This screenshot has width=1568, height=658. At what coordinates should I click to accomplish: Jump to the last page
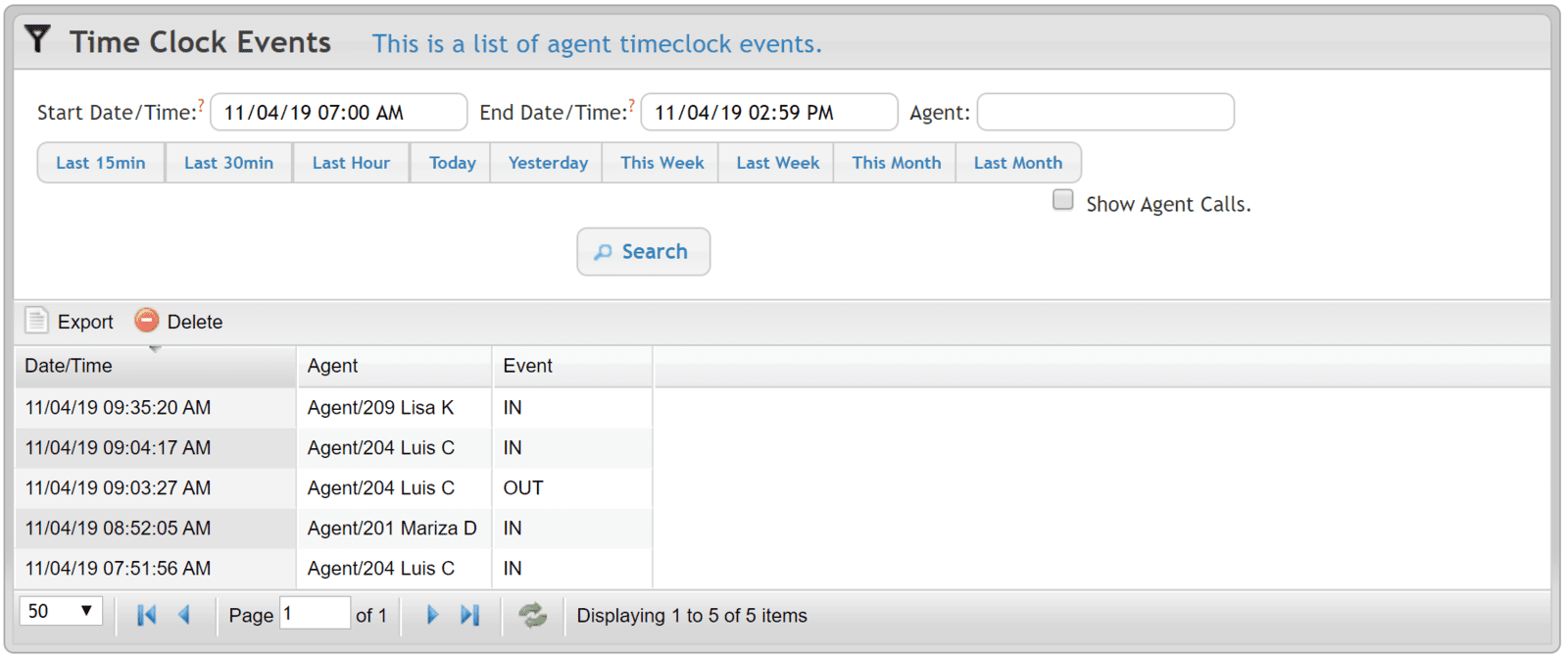pyautogui.click(x=470, y=615)
